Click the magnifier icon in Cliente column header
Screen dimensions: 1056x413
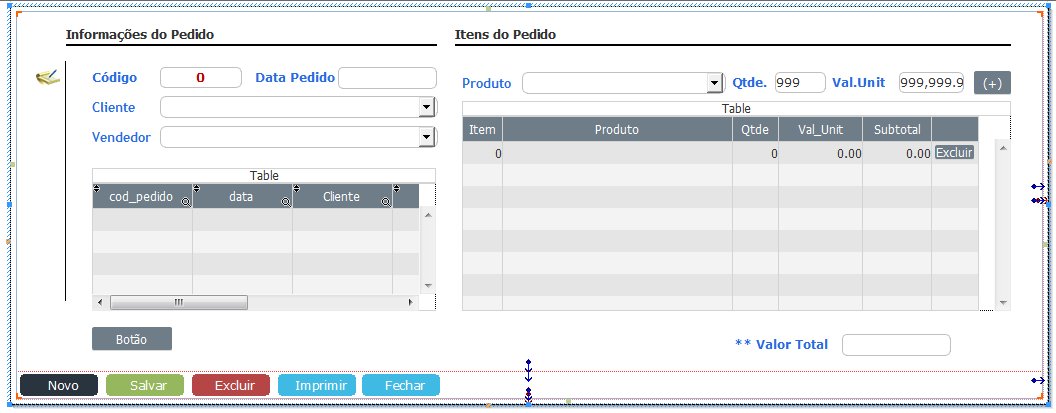tap(386, 201)
